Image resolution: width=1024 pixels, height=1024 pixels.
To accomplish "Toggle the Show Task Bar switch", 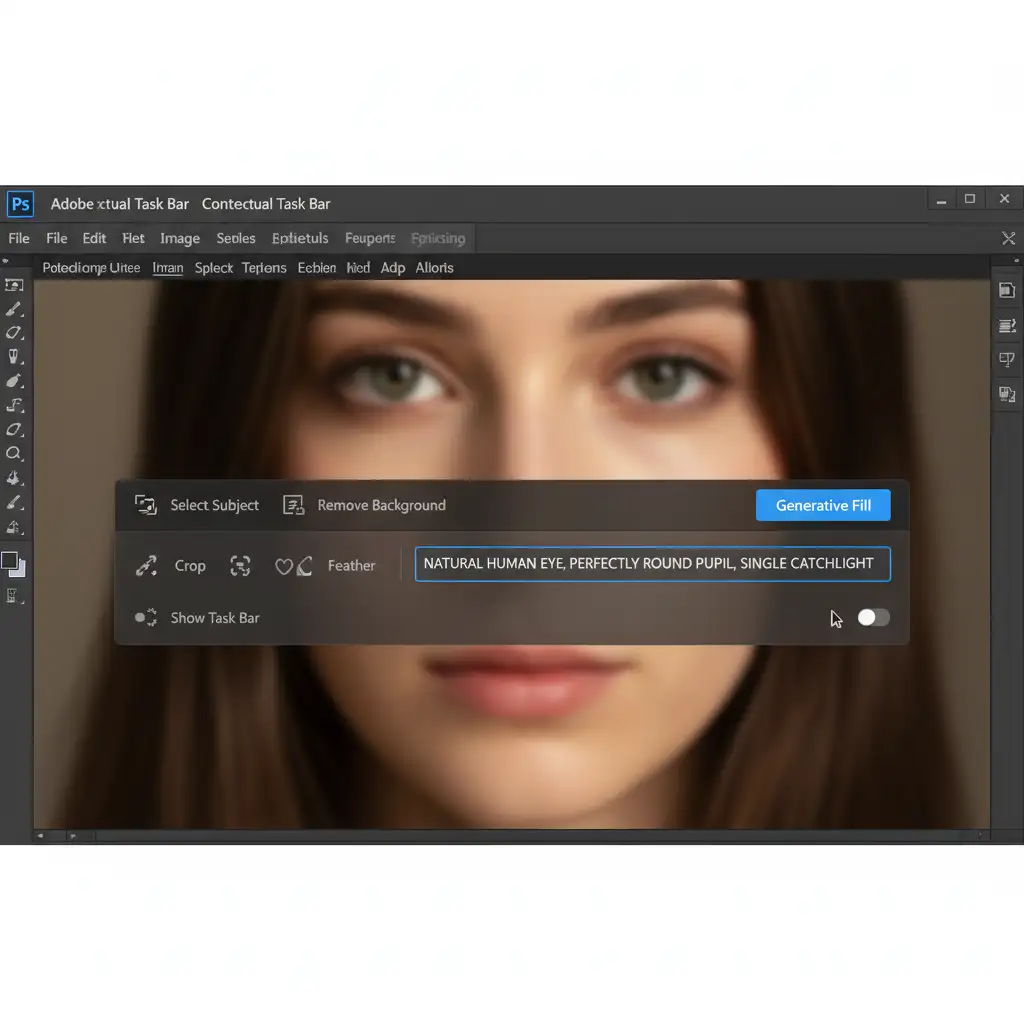I will pyautogui.click(x=872, y=618).
